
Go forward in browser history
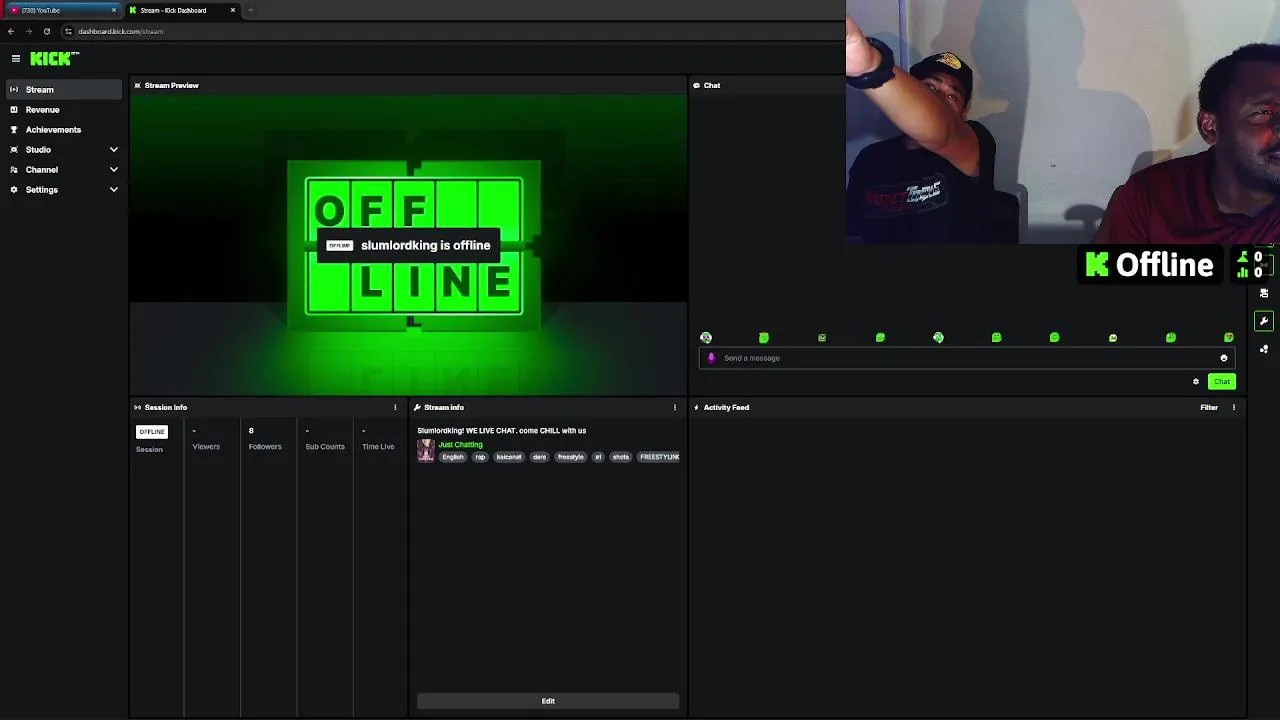pyautogui.click(x=28, y=31)
